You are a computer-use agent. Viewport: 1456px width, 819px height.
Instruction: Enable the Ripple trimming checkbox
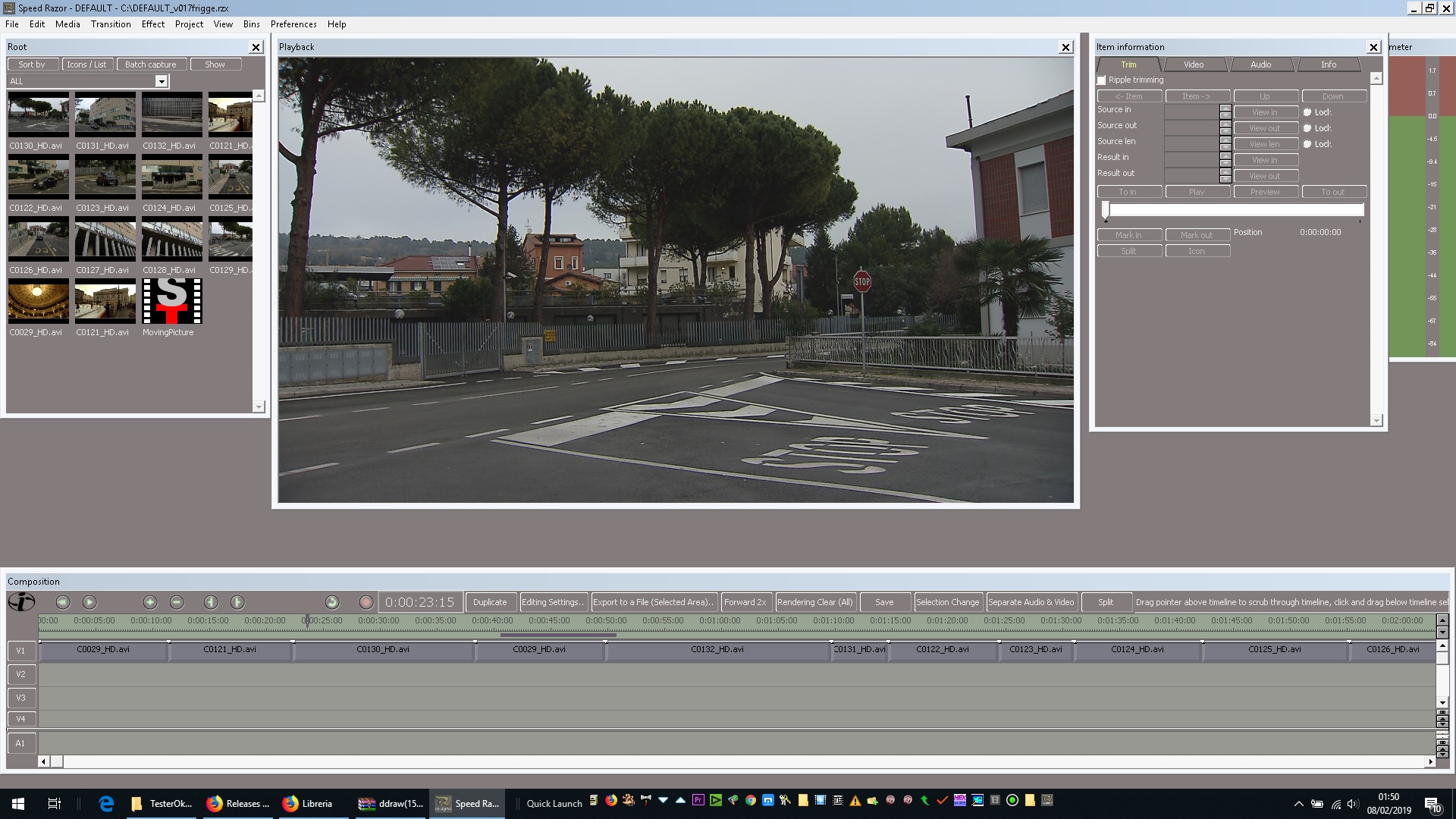tap(1101, 80)
